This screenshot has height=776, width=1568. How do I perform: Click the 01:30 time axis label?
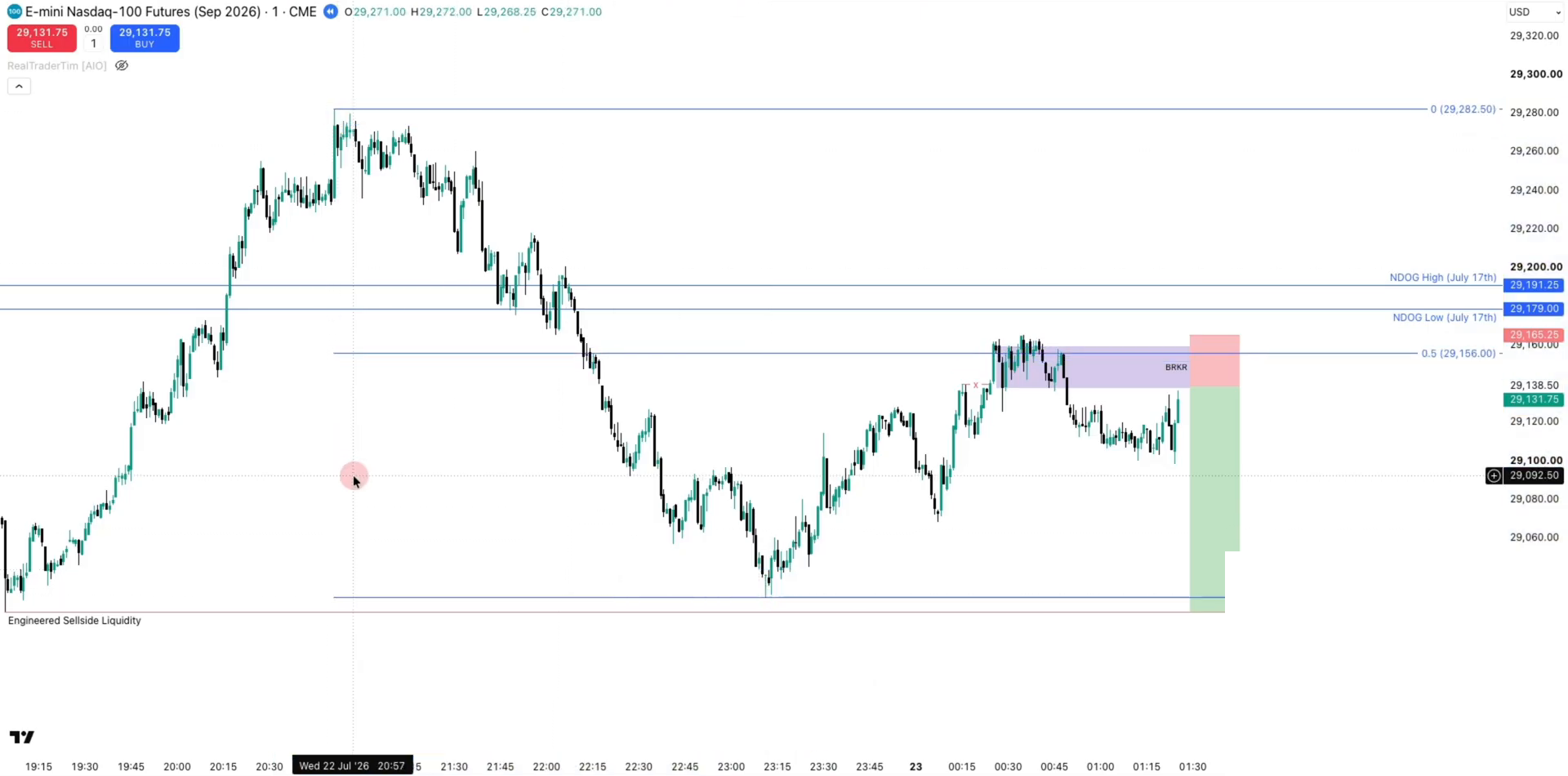tap(1192, 766)
